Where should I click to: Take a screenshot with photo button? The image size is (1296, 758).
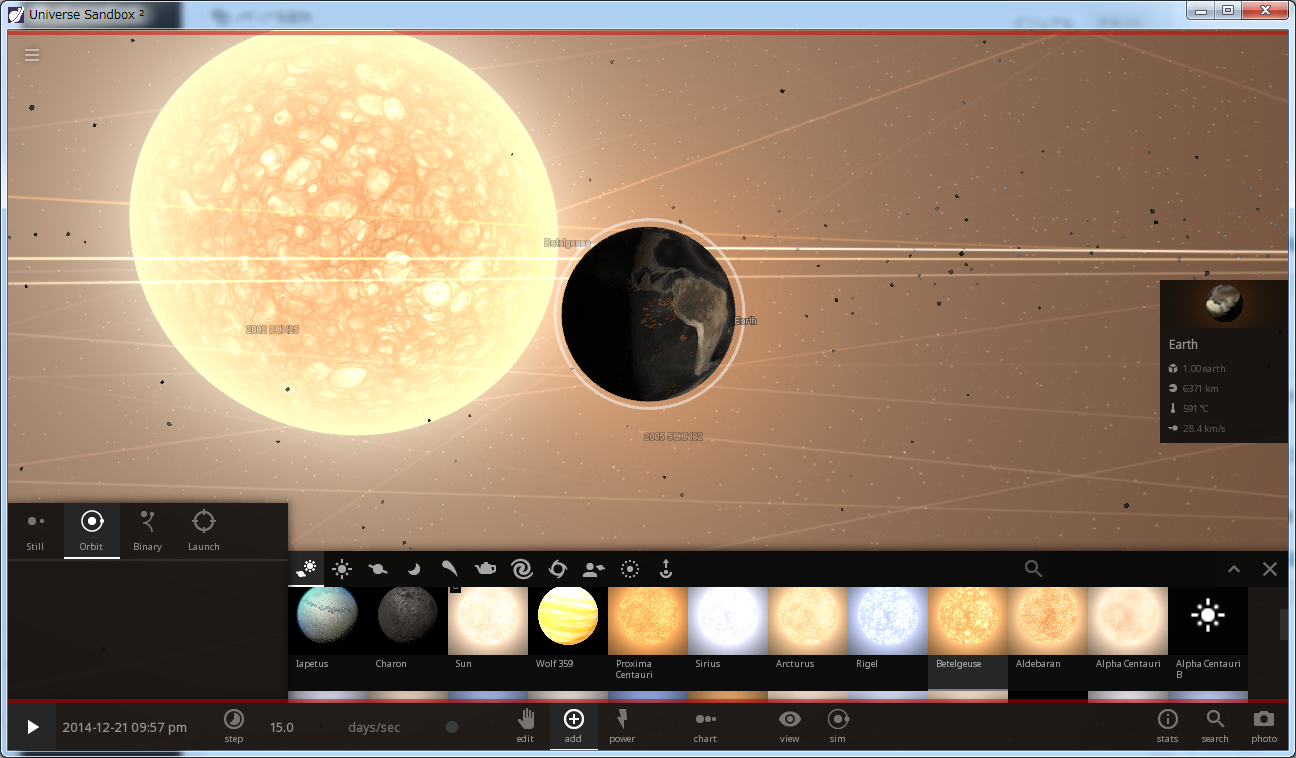point(1264,726)
